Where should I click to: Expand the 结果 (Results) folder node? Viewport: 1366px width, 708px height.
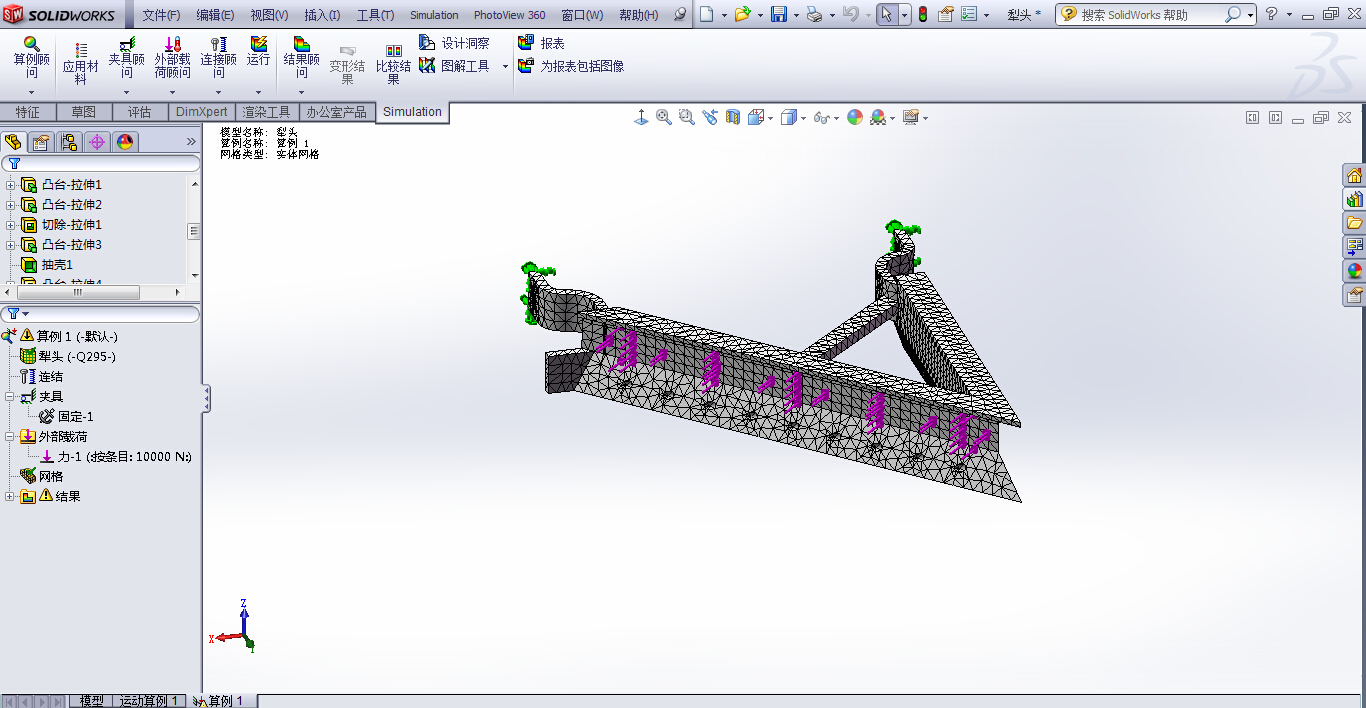pos(10,497)
